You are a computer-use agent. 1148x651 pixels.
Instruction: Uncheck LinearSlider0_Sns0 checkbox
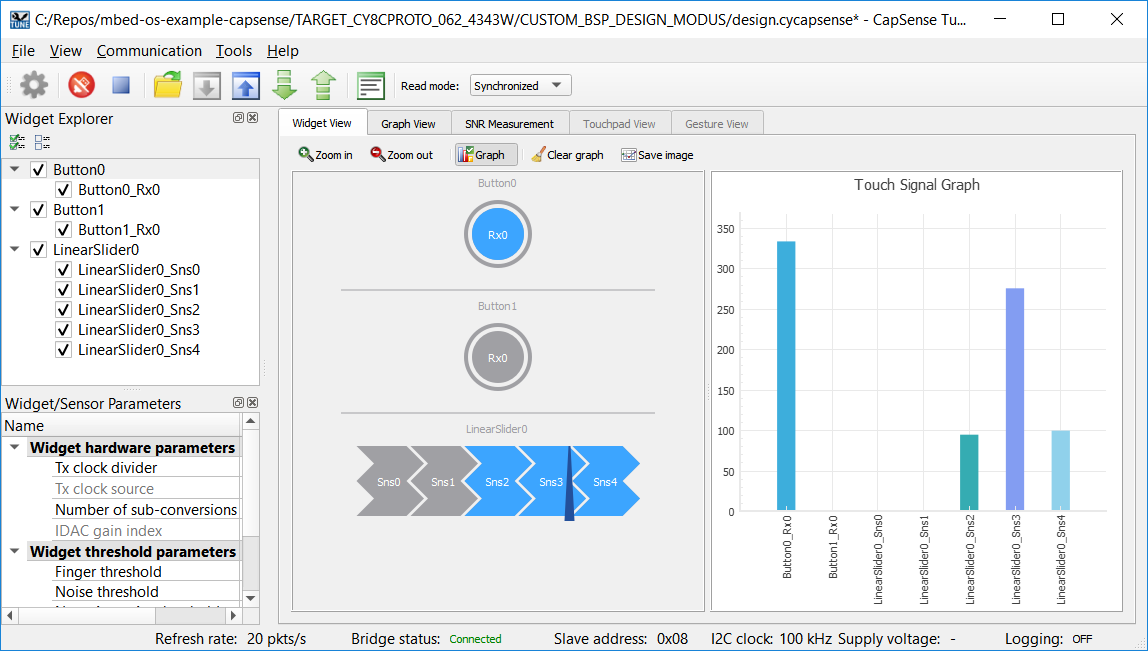point(64,270)
